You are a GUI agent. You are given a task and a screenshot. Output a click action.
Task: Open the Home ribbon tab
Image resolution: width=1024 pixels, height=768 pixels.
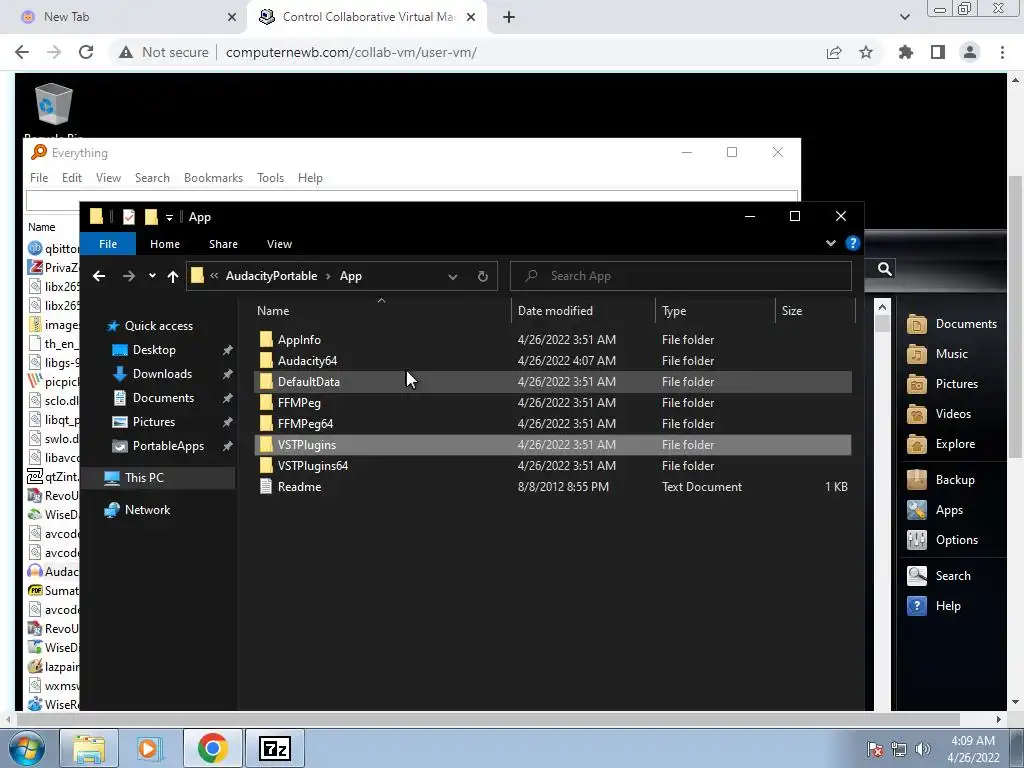click(x=165, y=244)
